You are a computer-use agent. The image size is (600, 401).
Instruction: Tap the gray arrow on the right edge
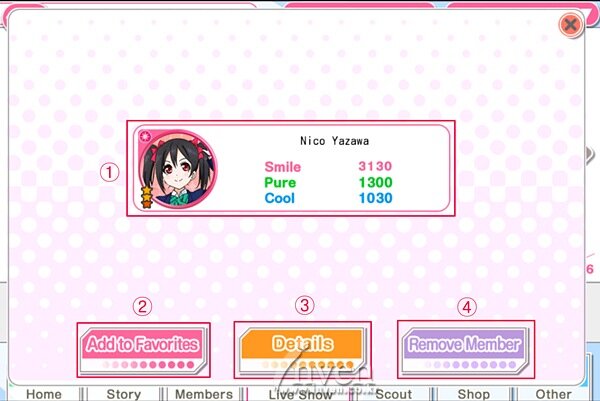click(590, 154)
